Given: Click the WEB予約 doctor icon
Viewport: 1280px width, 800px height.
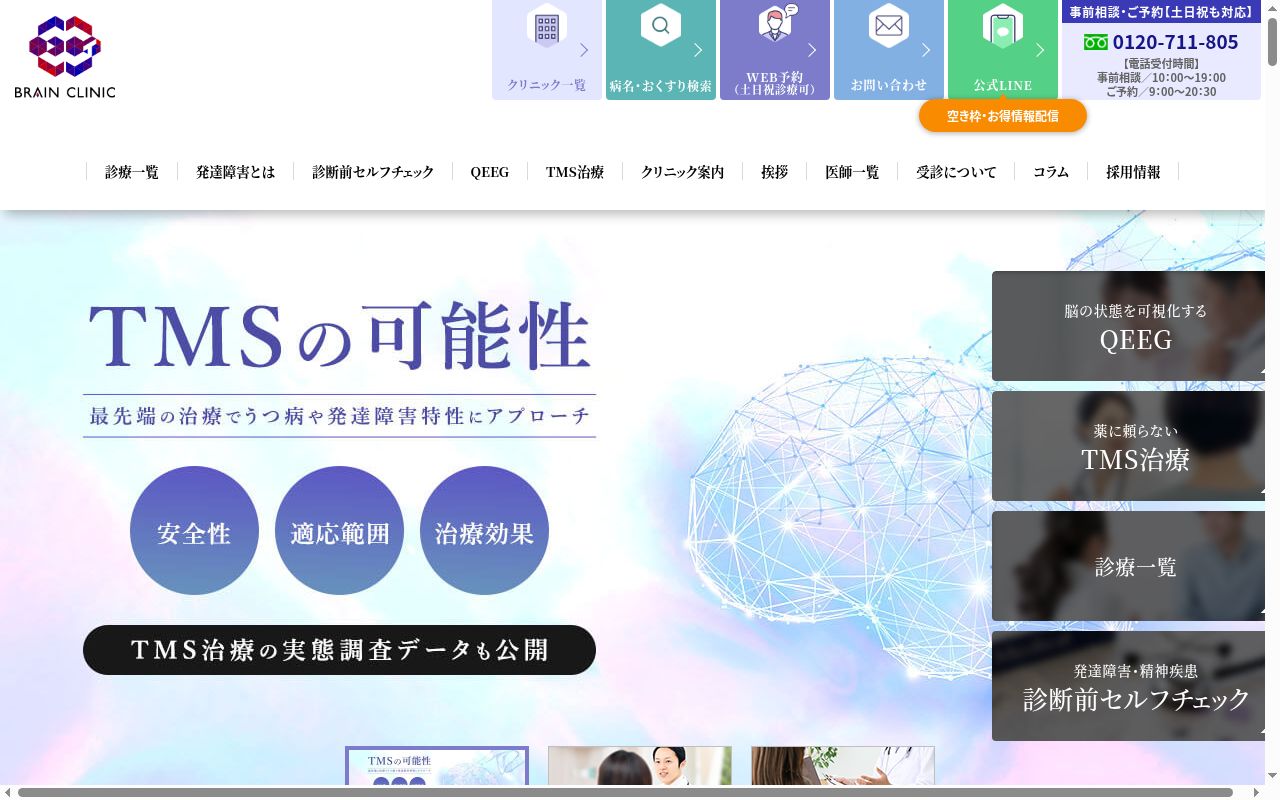Looking at the screenshot, I should tap(777, 22).
